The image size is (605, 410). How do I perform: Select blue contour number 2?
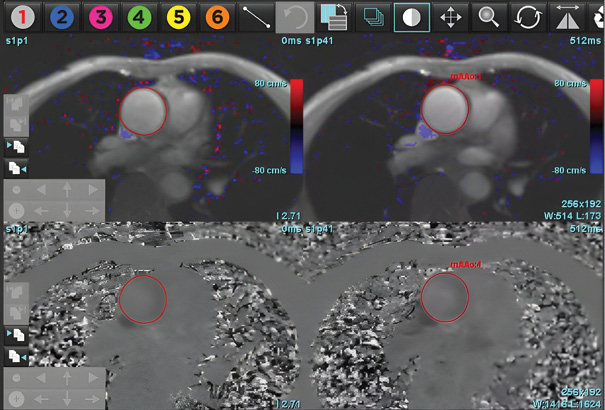coord(63,17)
